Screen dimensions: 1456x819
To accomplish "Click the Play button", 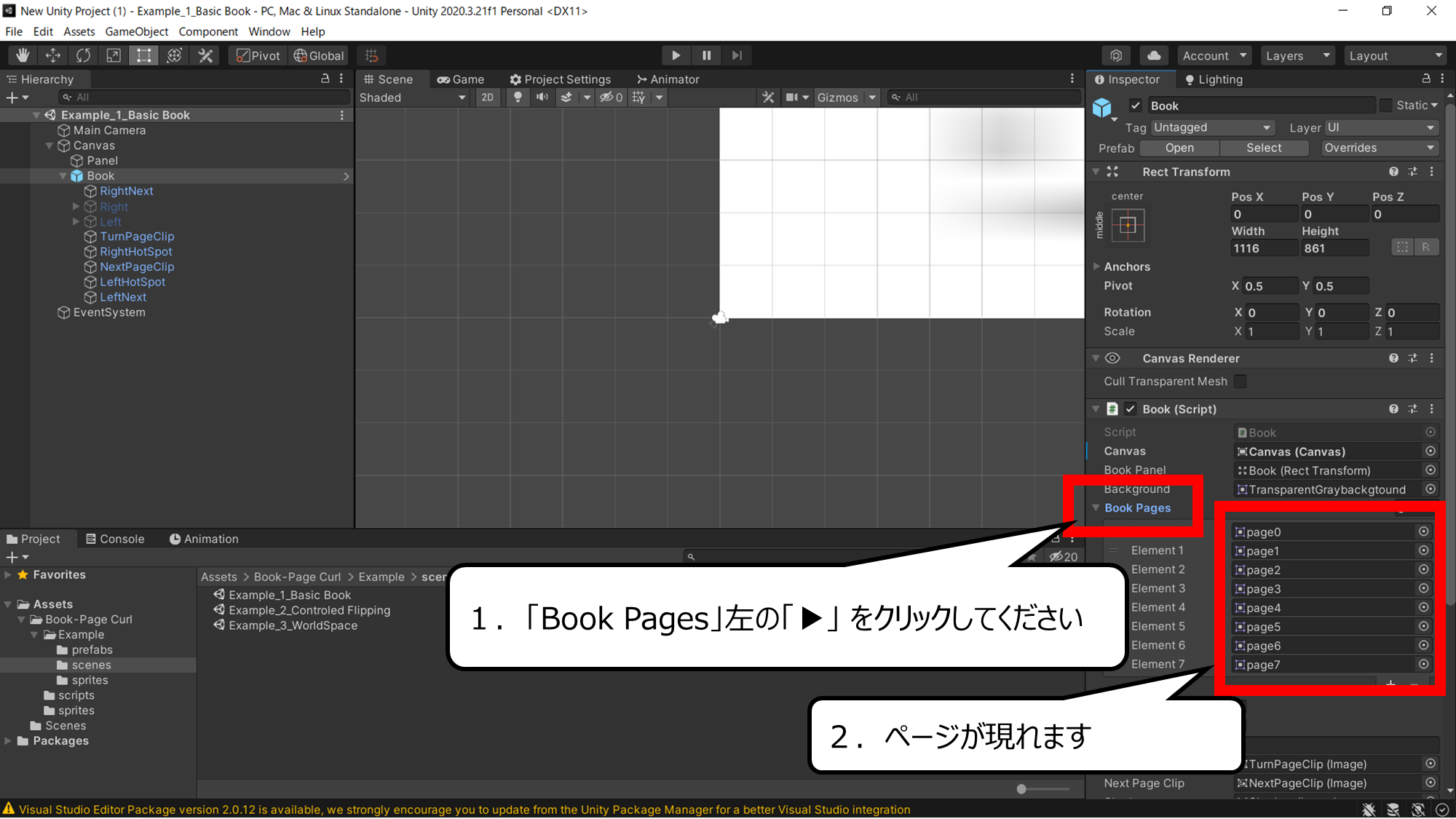I will tap(676, 55).
